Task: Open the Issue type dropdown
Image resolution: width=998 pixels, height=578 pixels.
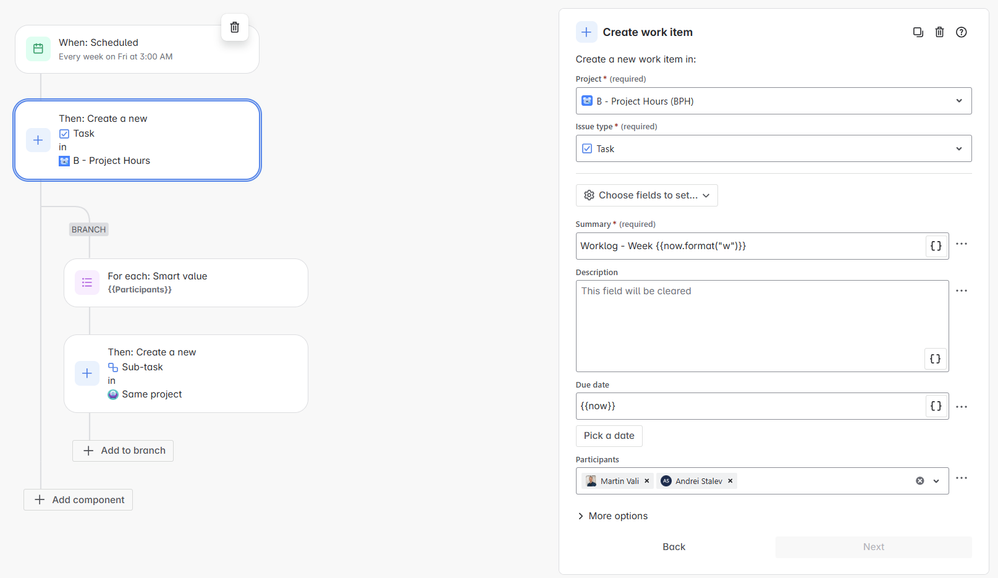Action: tap(773, 149)
